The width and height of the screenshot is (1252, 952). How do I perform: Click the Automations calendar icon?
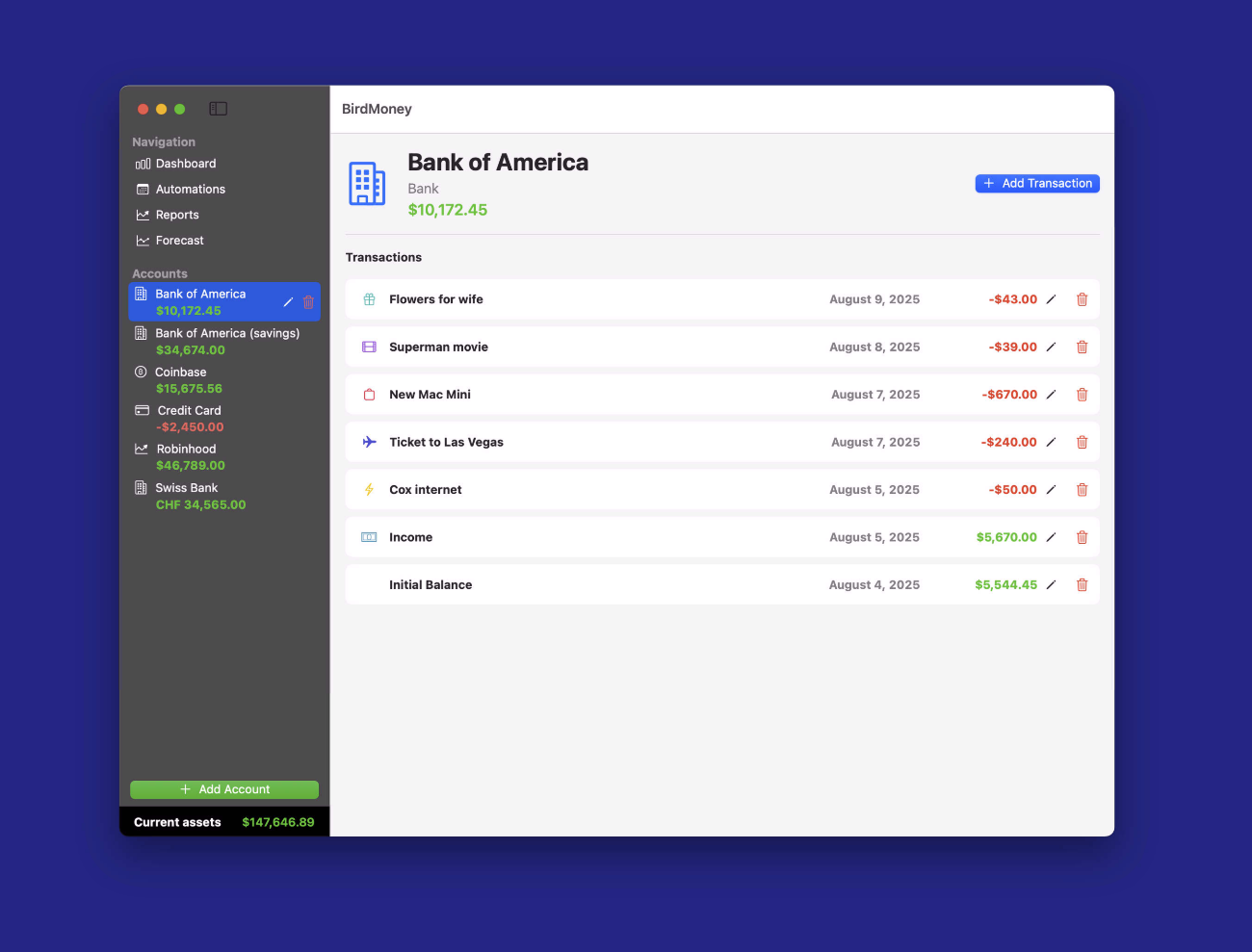143,190
